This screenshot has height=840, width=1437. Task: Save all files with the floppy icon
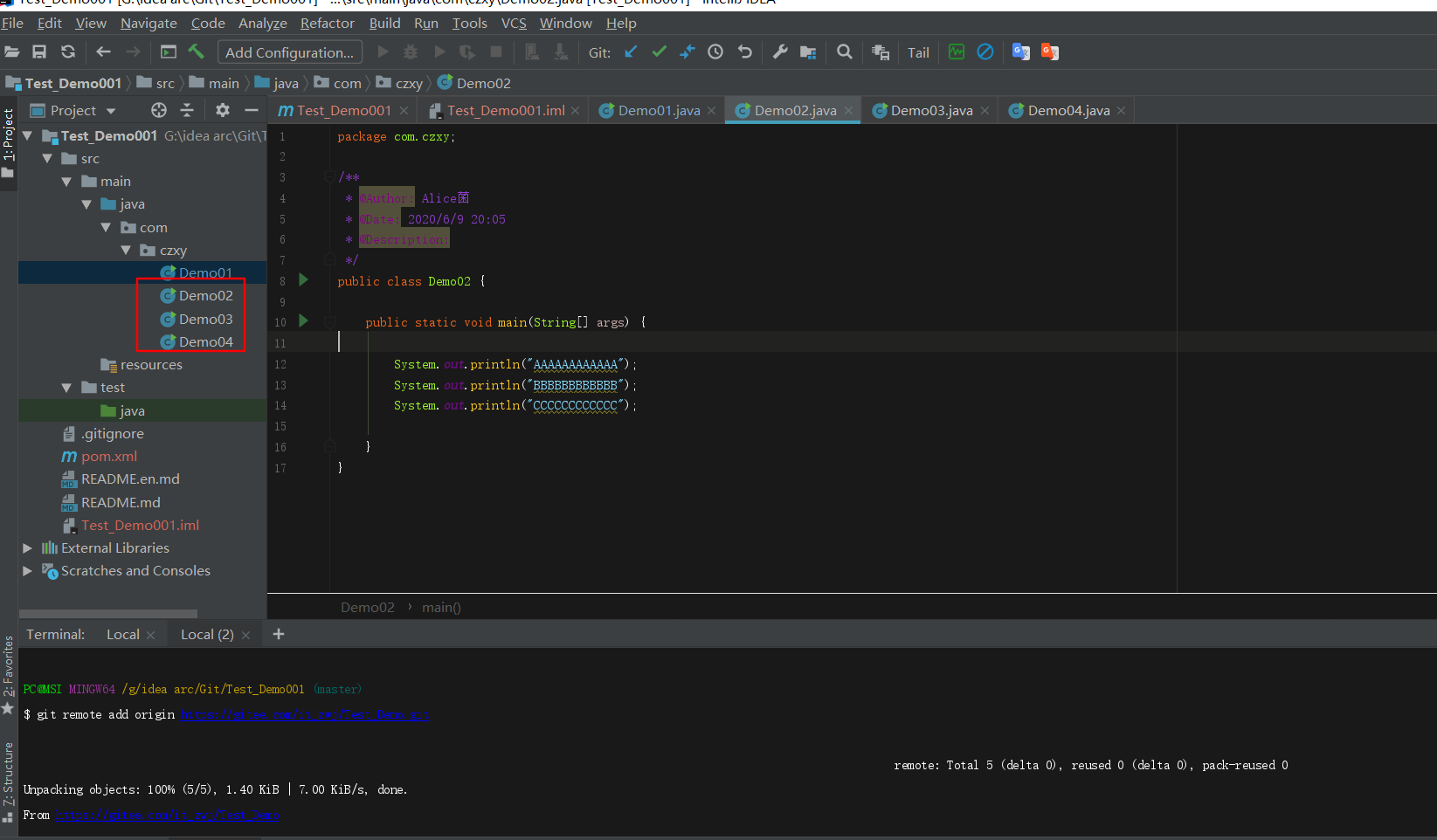39,52
